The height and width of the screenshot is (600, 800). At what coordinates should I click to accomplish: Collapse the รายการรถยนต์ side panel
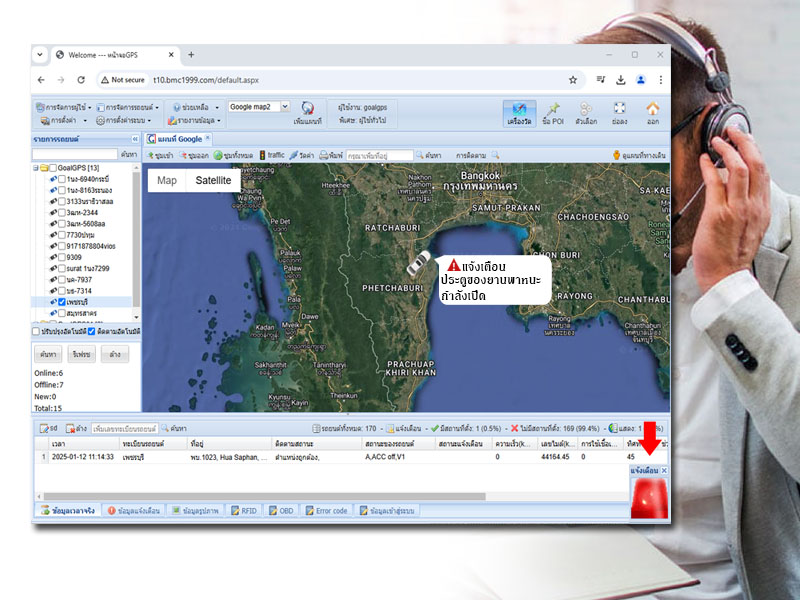click(135, 139)
